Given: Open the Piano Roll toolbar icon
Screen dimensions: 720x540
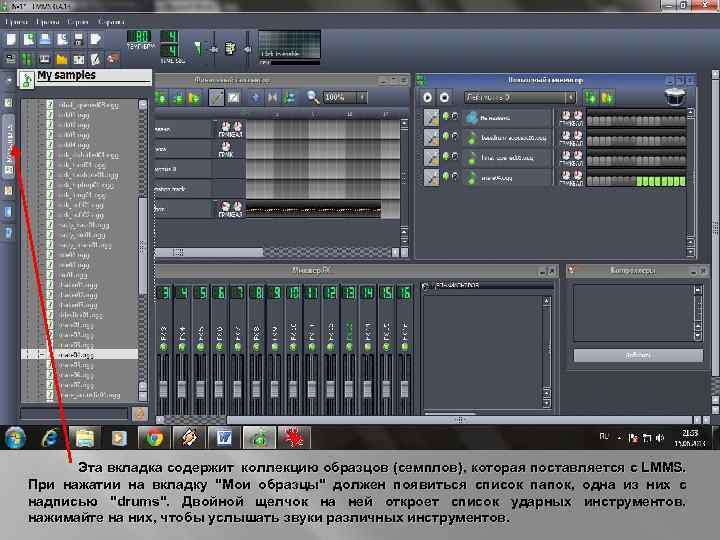Looking at the screenshot, I should [45, 59].
